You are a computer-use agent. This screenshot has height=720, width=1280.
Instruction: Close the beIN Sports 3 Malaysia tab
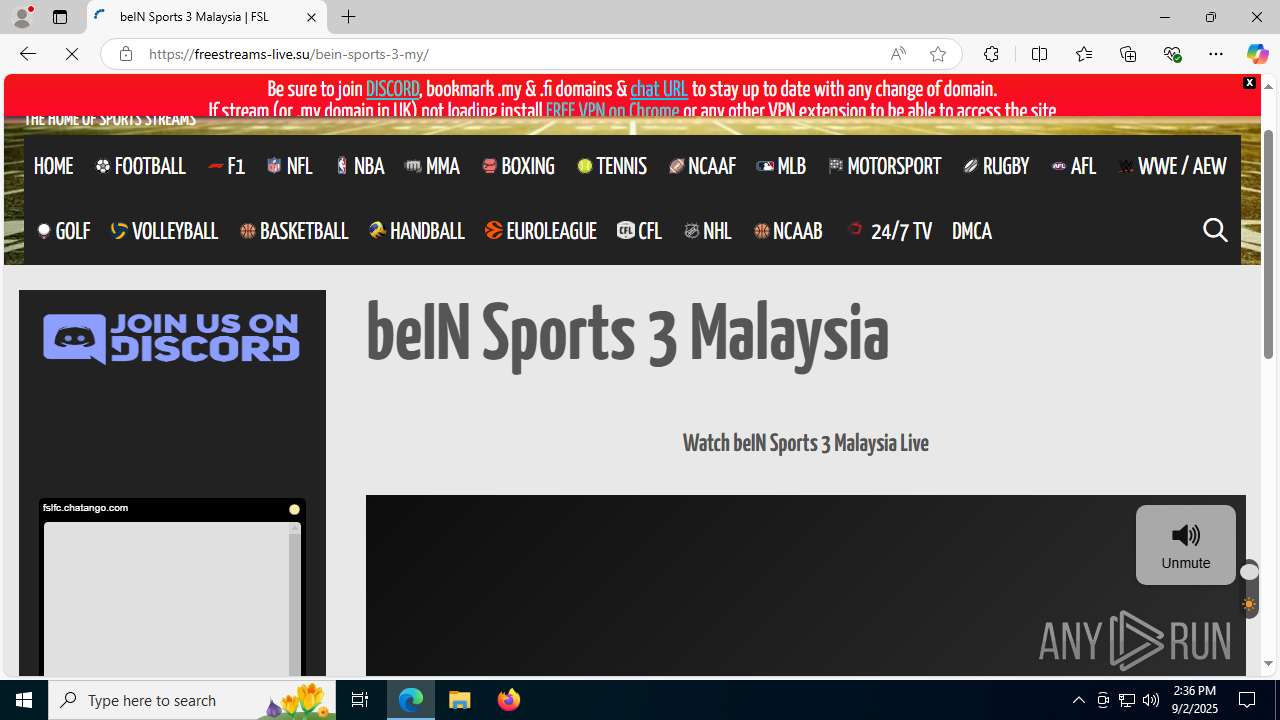(x=311, y=17)
